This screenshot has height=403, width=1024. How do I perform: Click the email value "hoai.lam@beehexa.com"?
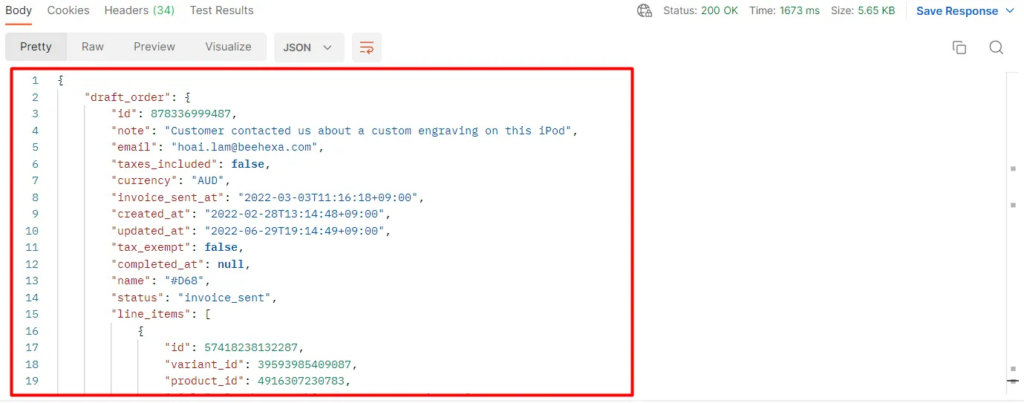pyautogui.click(x=244, y=148)
